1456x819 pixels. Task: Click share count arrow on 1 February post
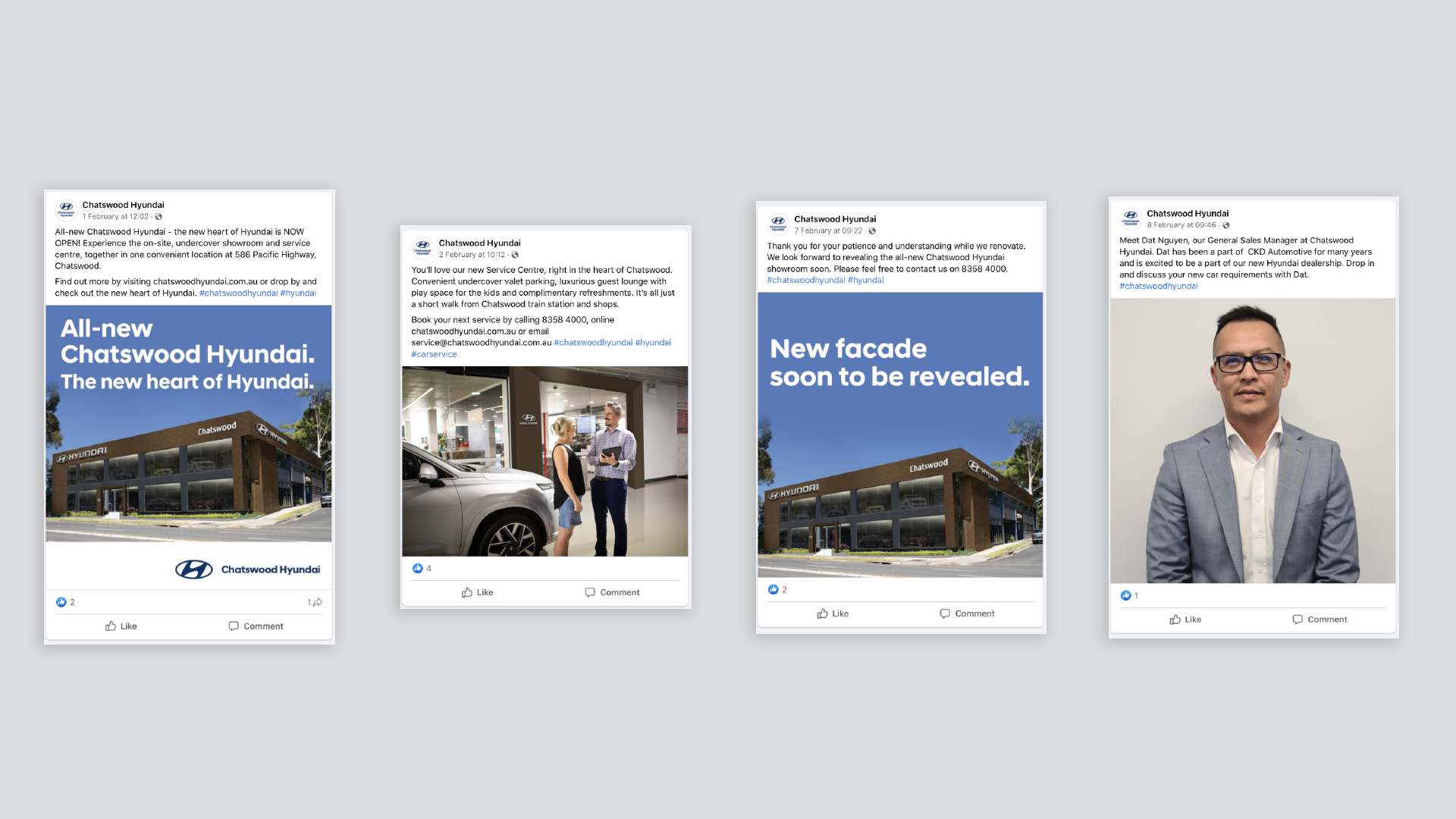click(x=315, y=602)
